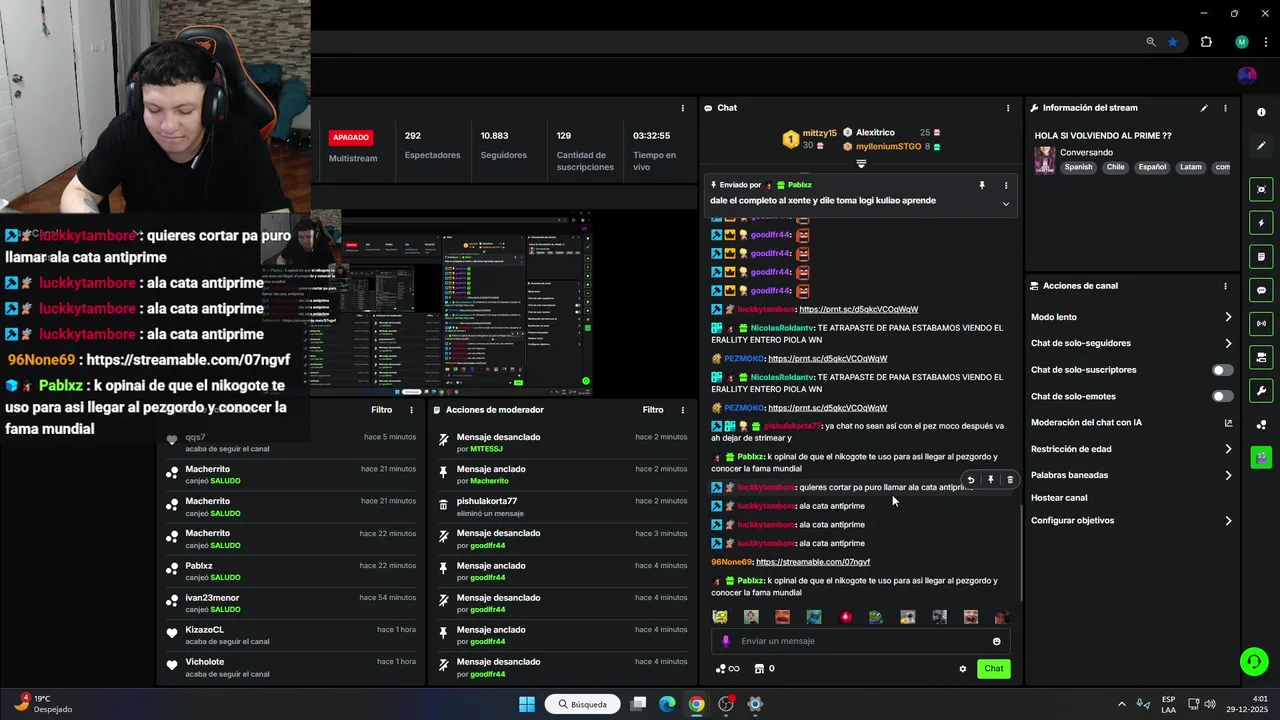Open browser extensions puzzle icon

[1206, 42]
